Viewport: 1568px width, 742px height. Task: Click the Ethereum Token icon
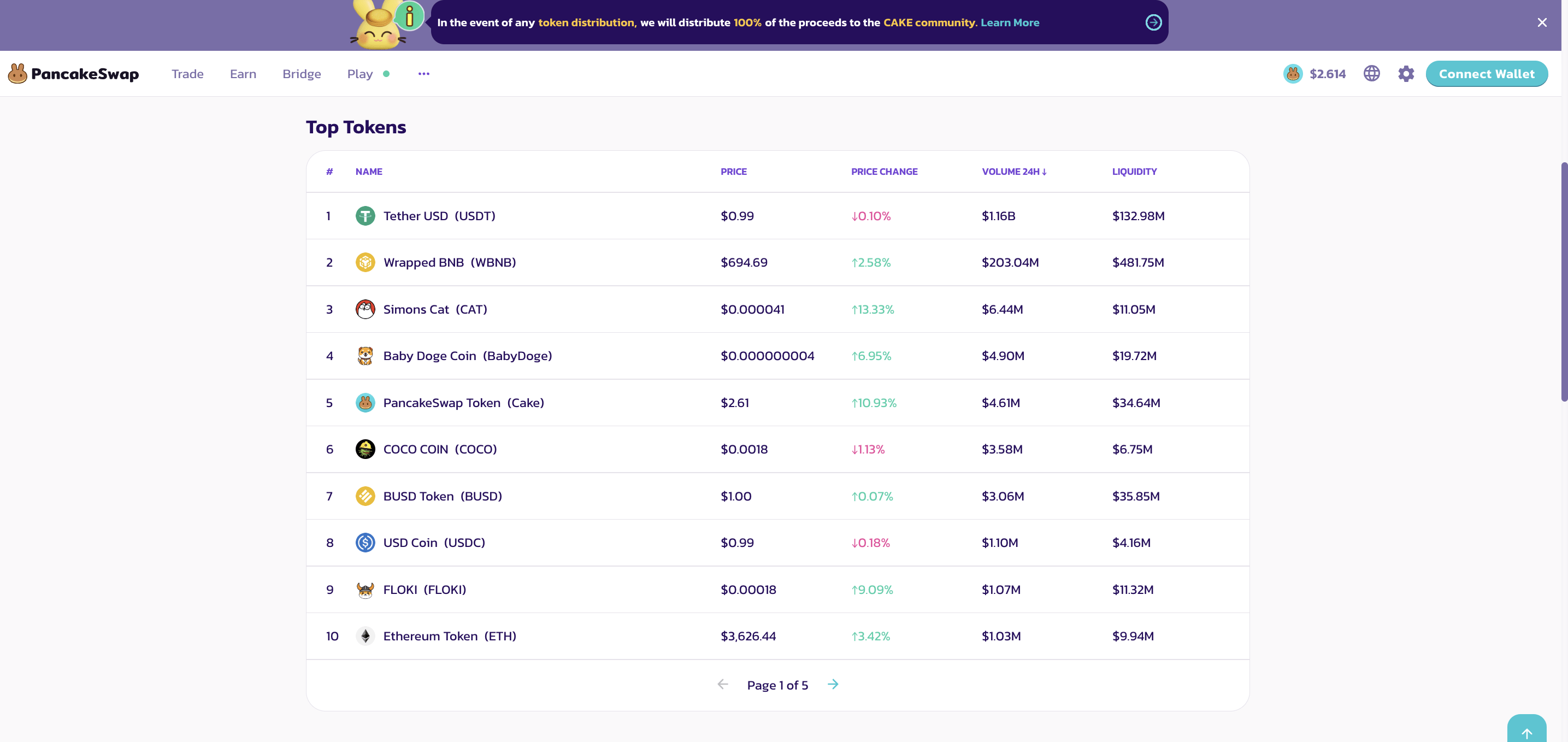[365, 636]
